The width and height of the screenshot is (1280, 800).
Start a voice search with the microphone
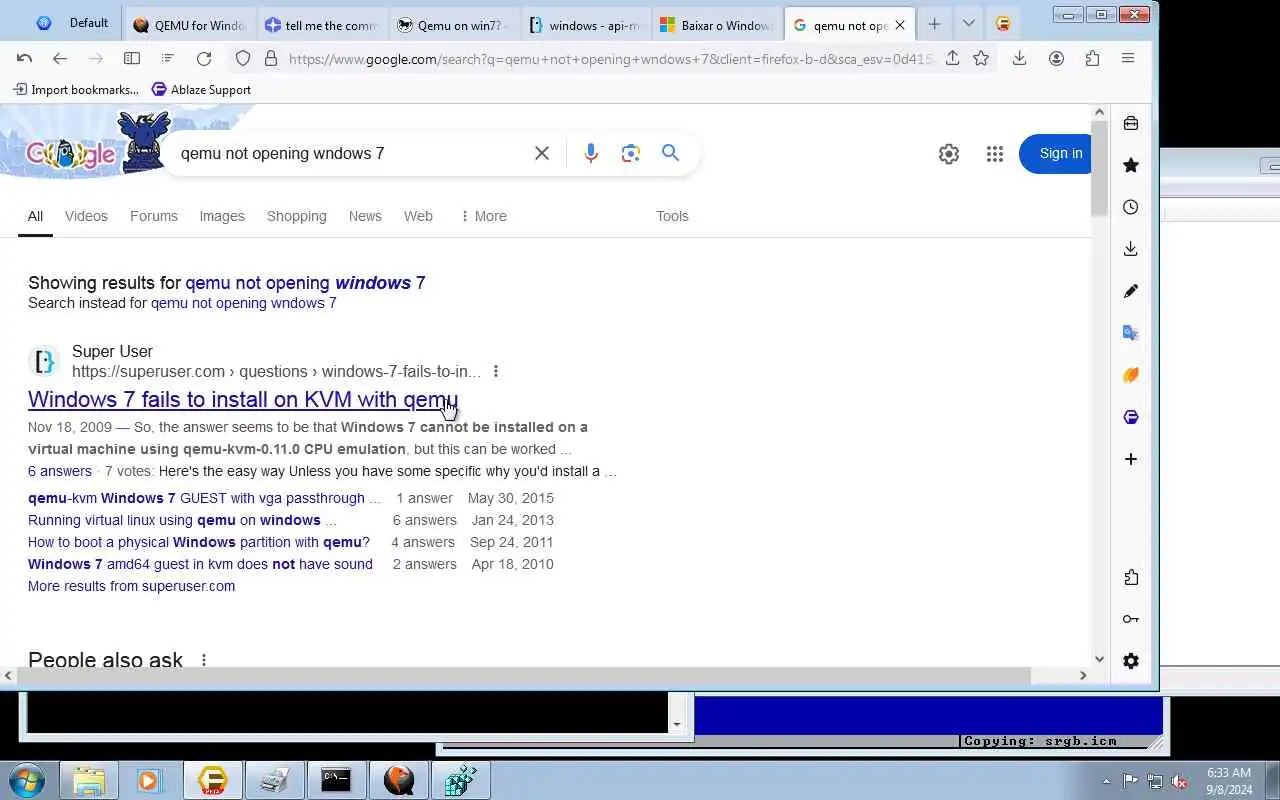(x=591, y=153)
